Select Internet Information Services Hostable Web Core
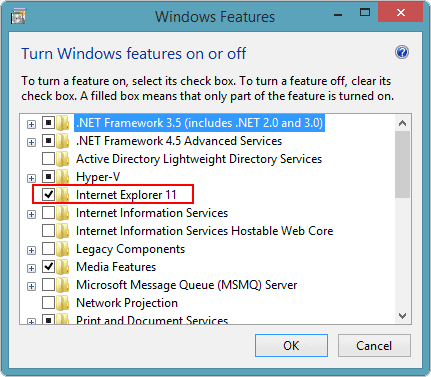Screen dimensions: 431x377 coord(205,231)
